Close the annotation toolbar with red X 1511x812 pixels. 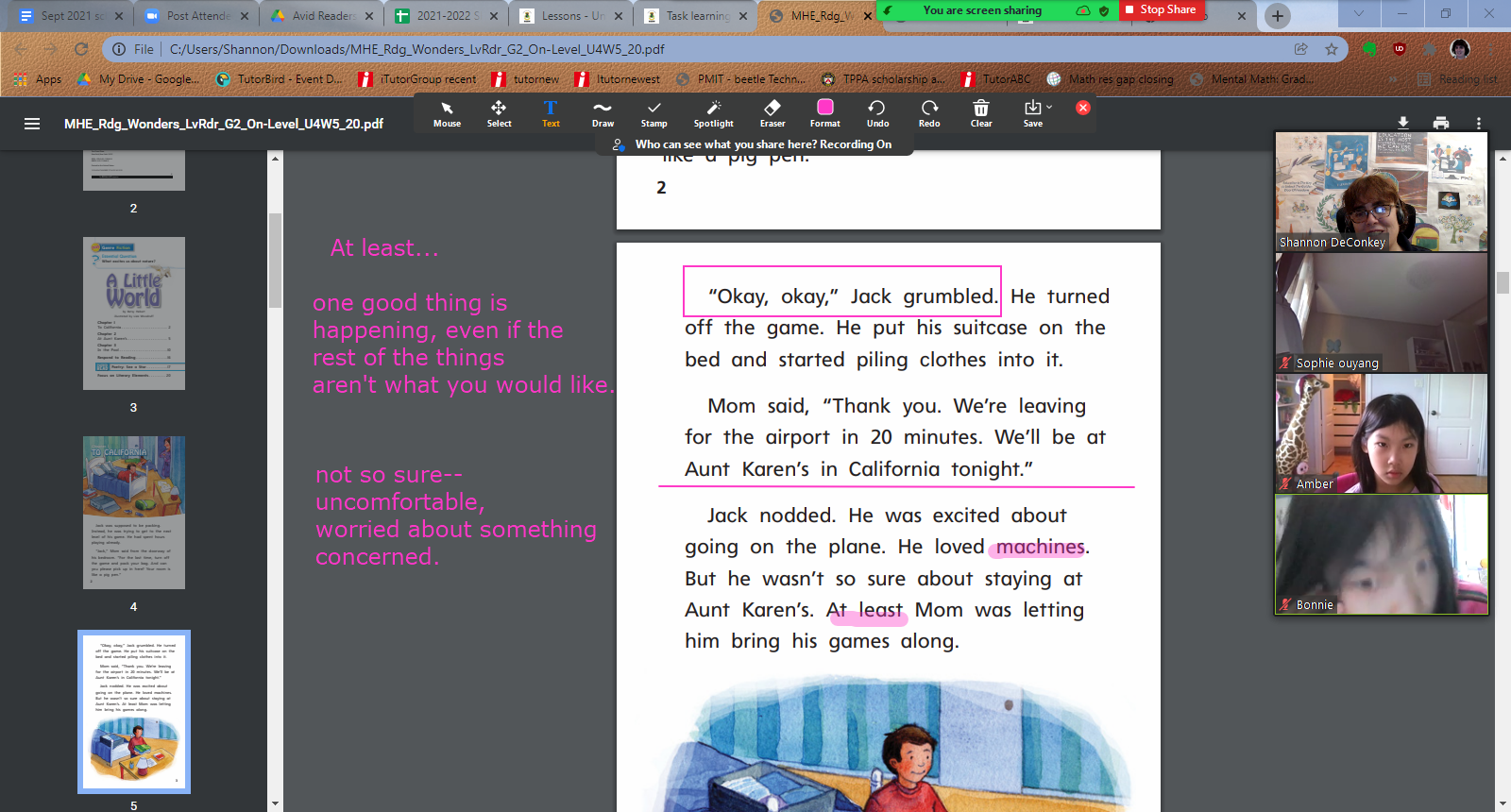(1083, 108)
